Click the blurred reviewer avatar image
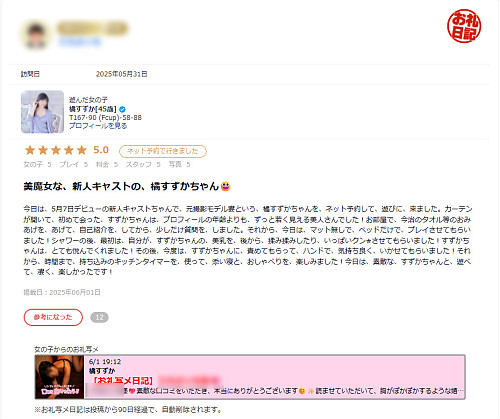Viewport: 500px width, 419px height. coord(36,35)
